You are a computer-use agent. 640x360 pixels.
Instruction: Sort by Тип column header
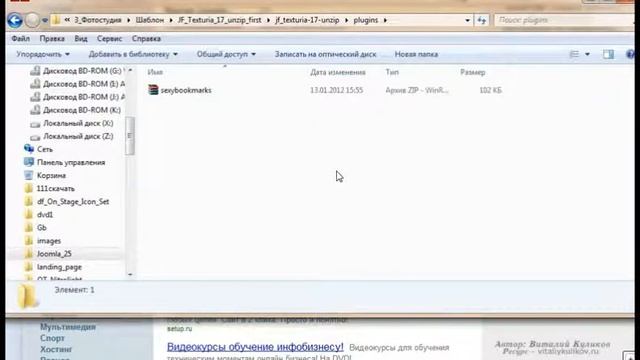(x=392, y=72)
